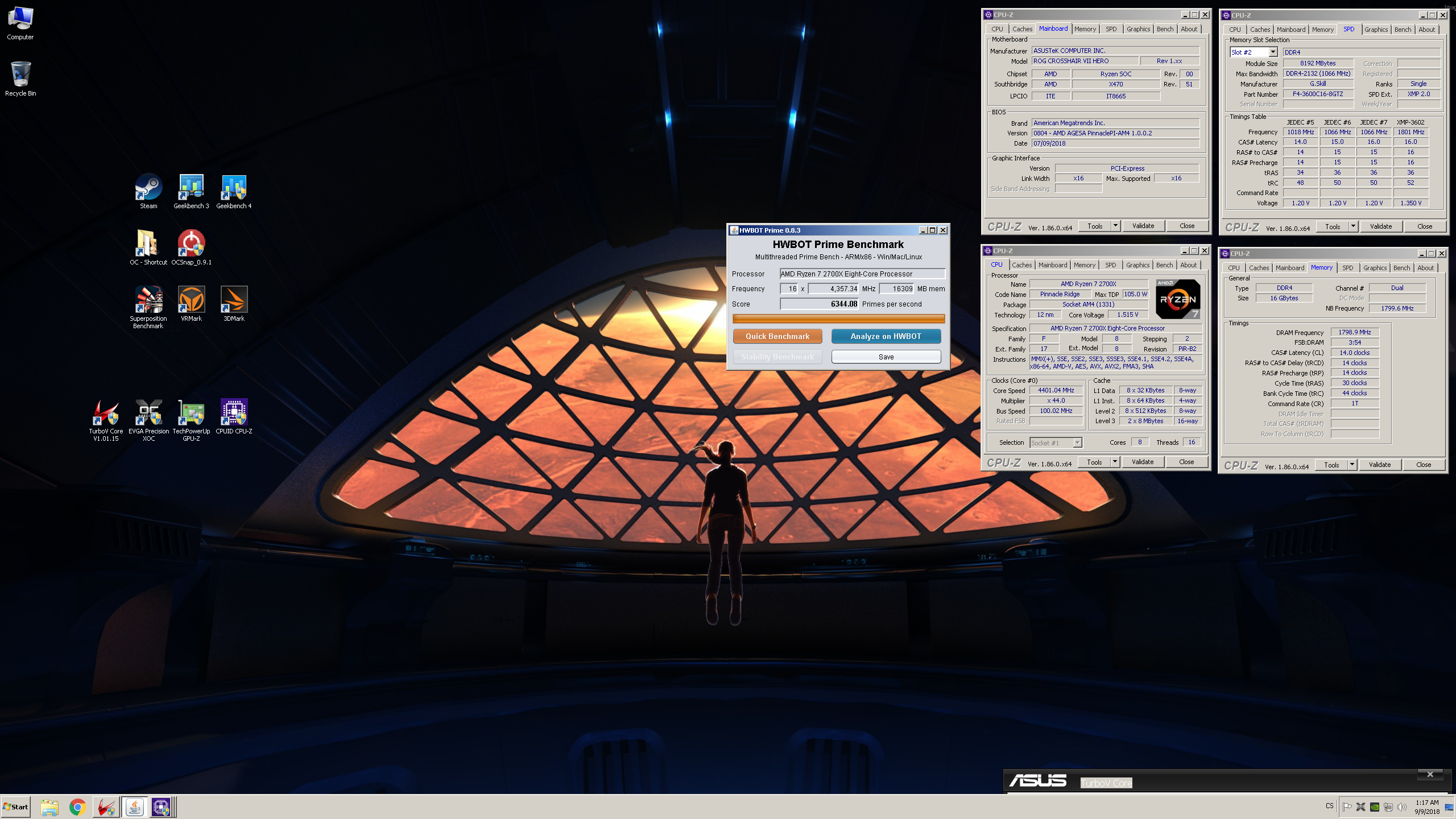
Task: Click the HWBOT Prime orange progress bar
Action: 838,319
